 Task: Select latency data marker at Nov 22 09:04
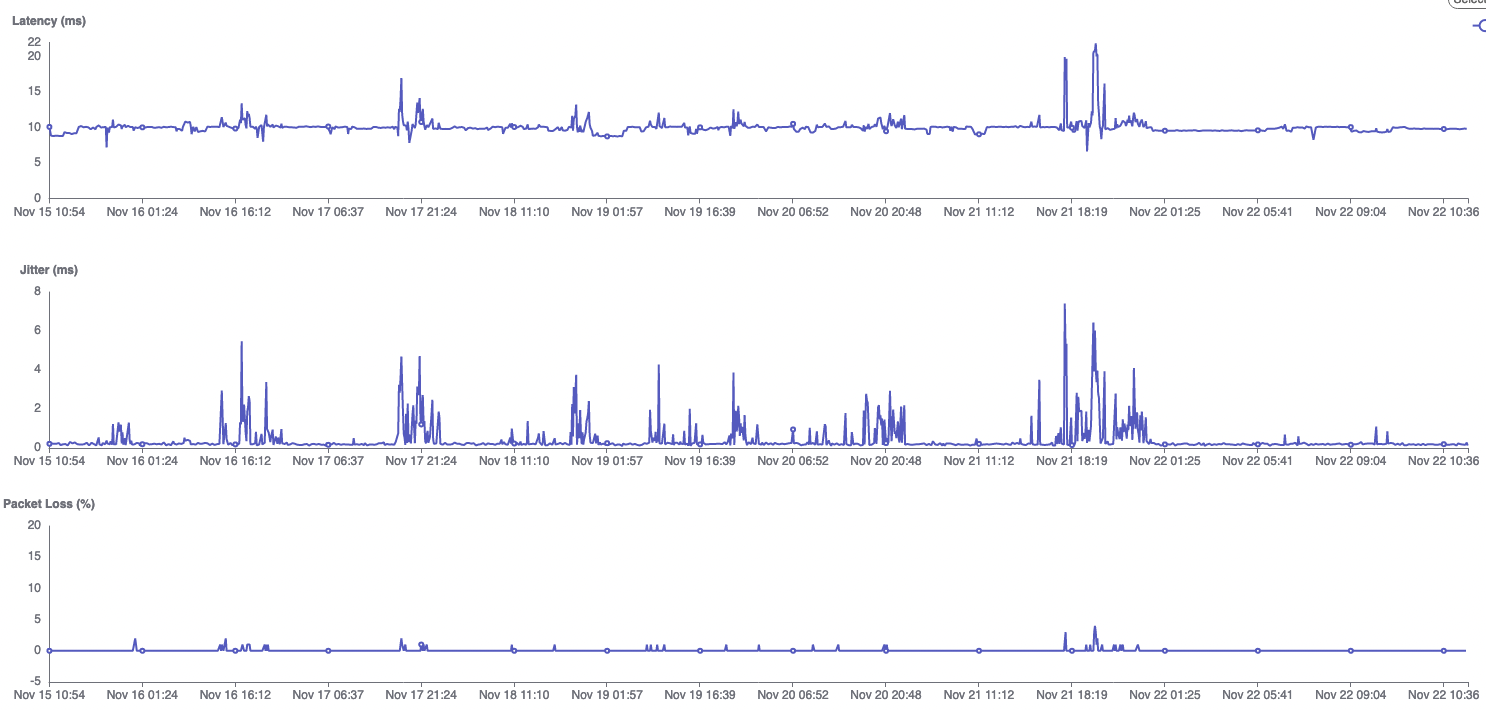pyautogui.click(x=1350, y=128)
